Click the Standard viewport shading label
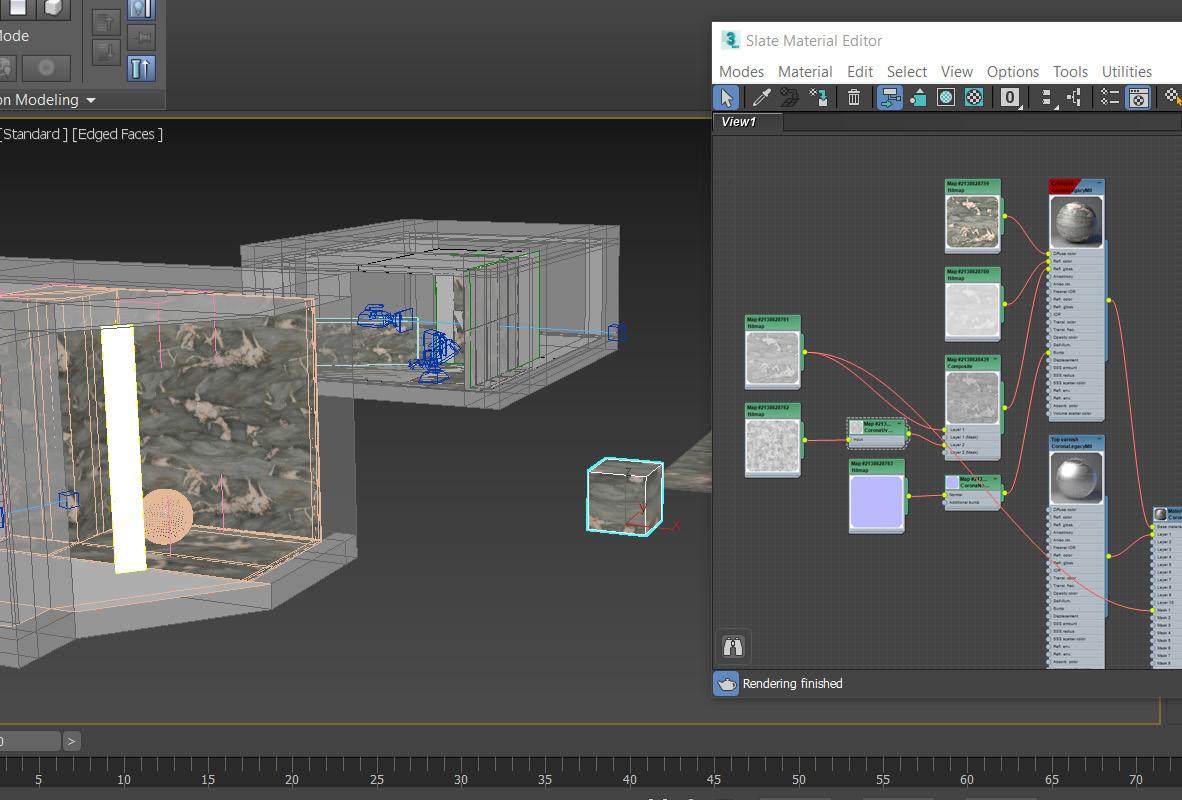This screenshot has height=800, width=1182. click(x=33, y=134)
